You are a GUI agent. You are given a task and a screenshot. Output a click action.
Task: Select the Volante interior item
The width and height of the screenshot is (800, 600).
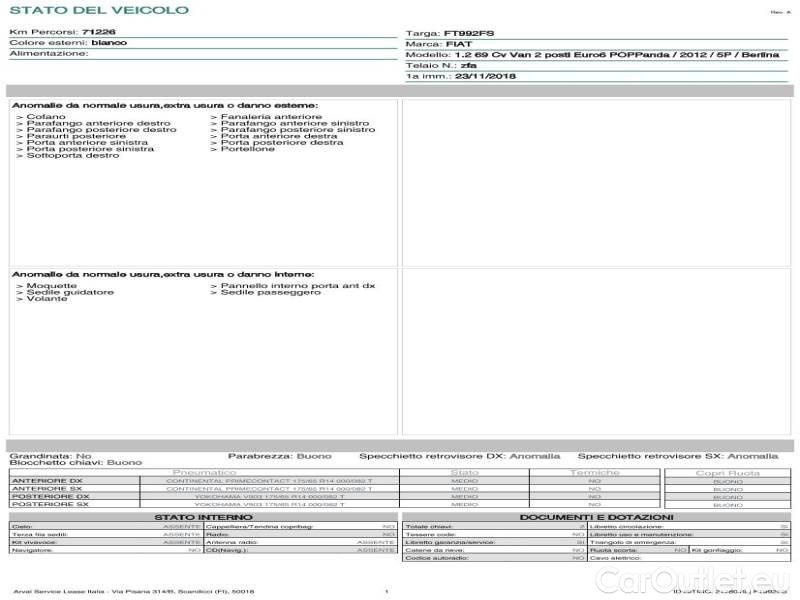(x=45, y=298)
